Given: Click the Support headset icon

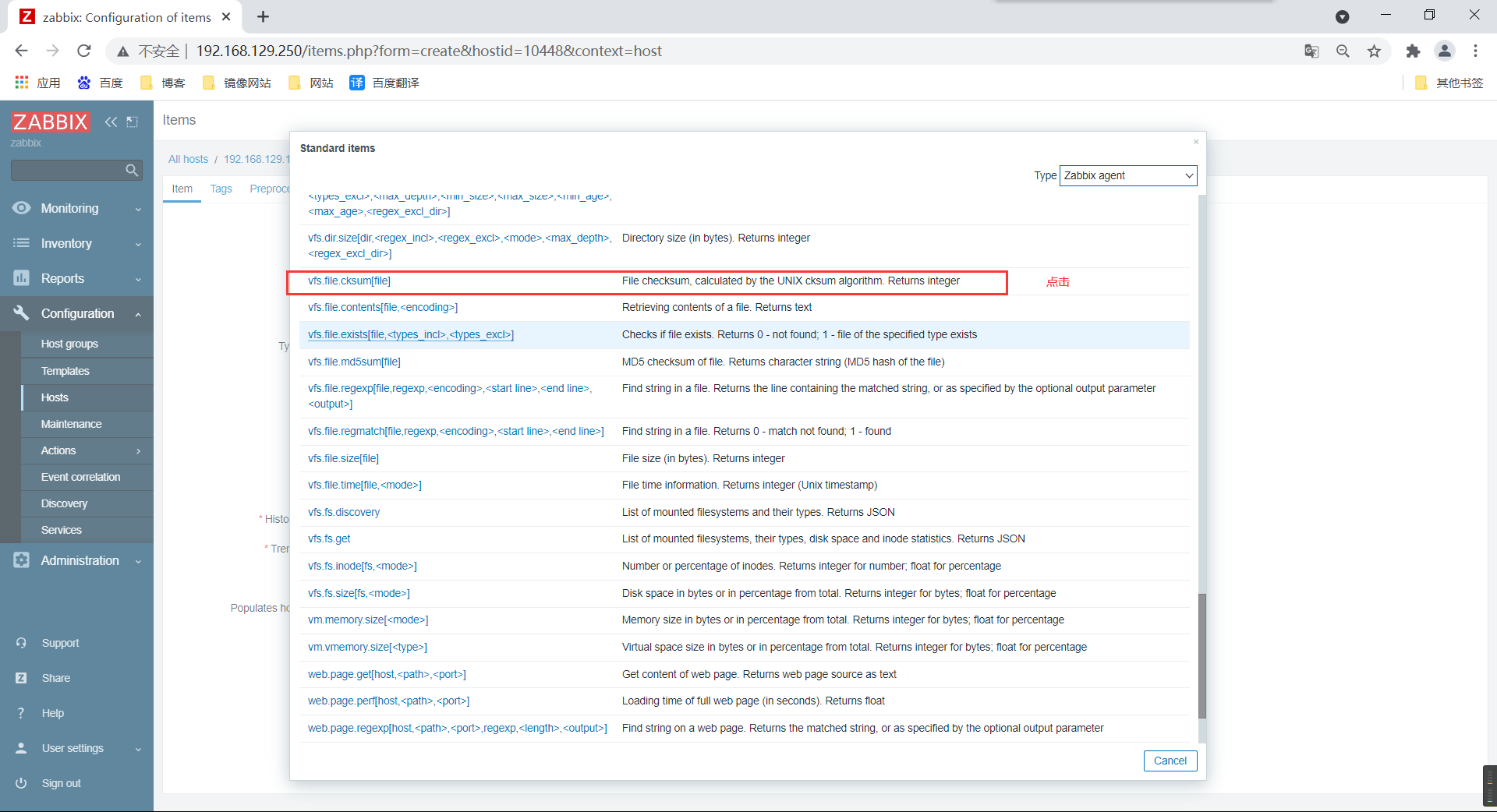Looking at the screenshot, I should tap(22, 643).
